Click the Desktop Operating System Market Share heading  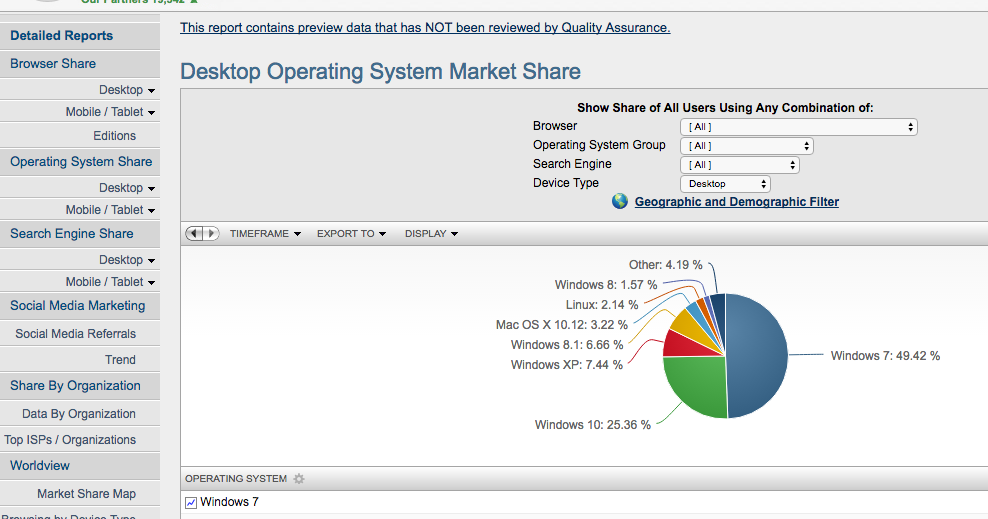click(x=381, y=71)
